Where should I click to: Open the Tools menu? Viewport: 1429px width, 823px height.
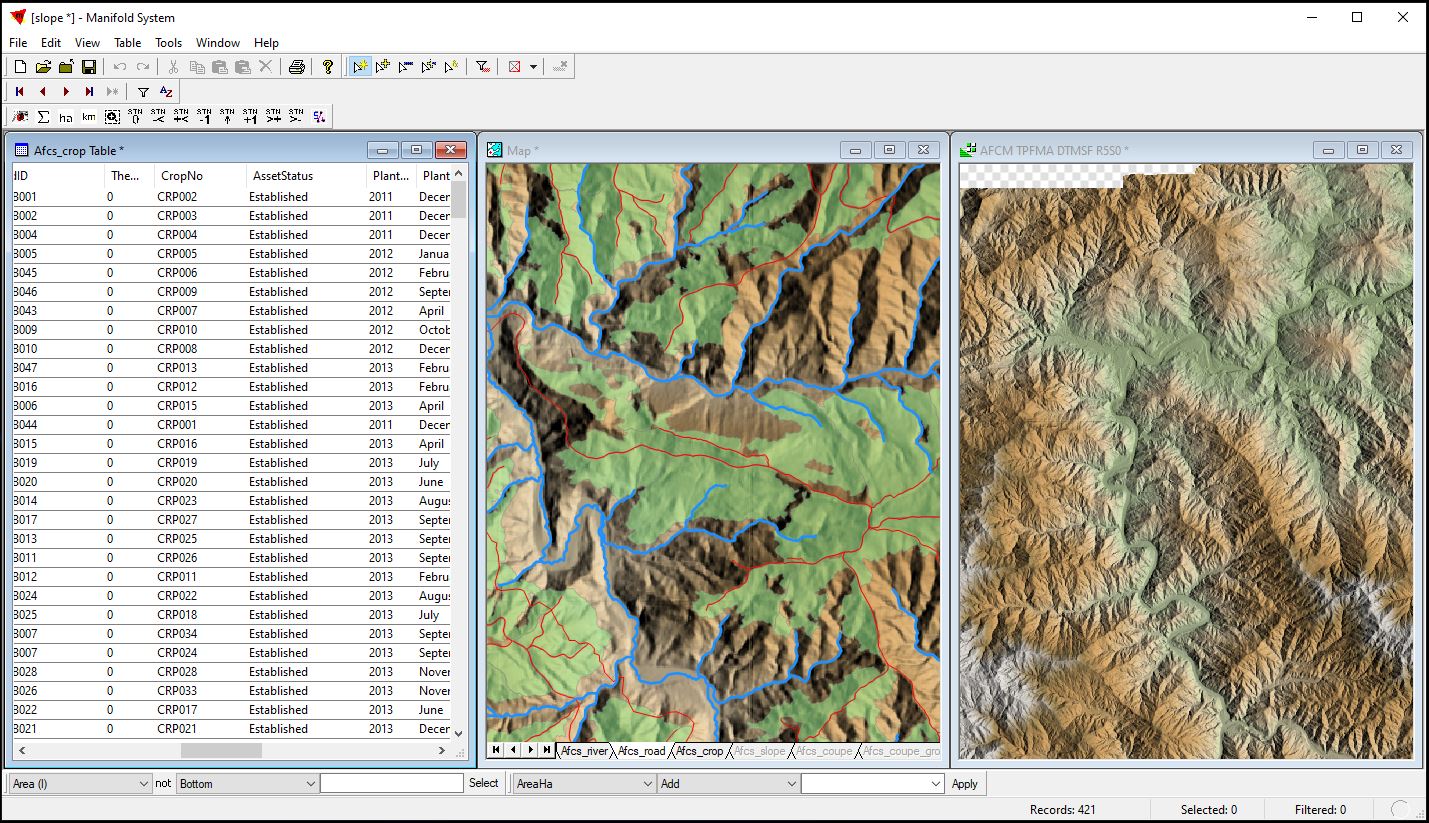[x=168, y=43]
